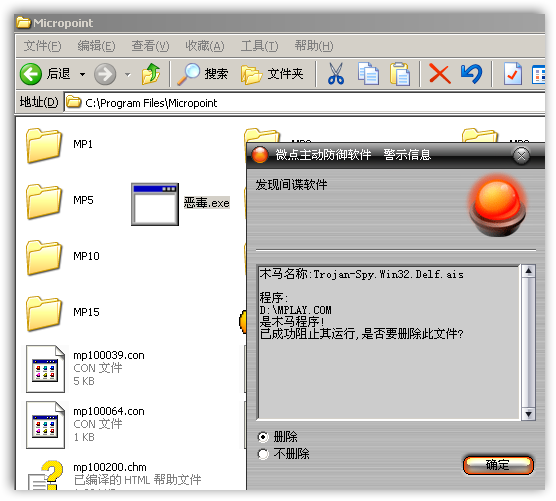The height and width of the screenshot is (501, 556).
Task: Select the mp100064.con file
Action: tap(86, 424)
